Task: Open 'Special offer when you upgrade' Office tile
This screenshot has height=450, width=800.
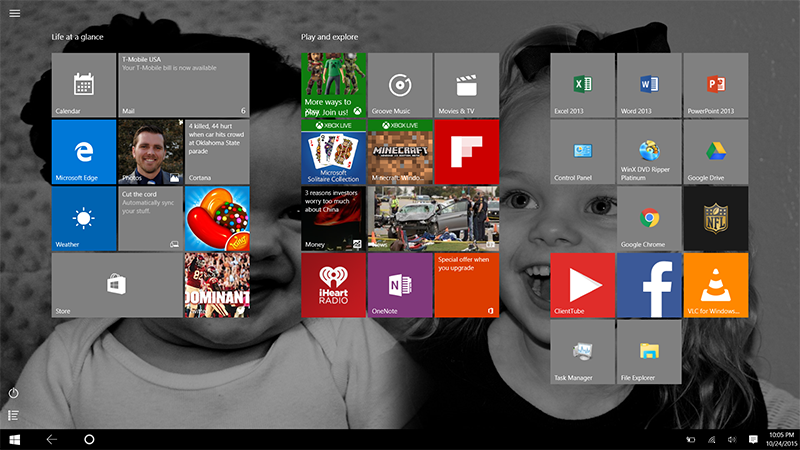Action: pos(467,285)
